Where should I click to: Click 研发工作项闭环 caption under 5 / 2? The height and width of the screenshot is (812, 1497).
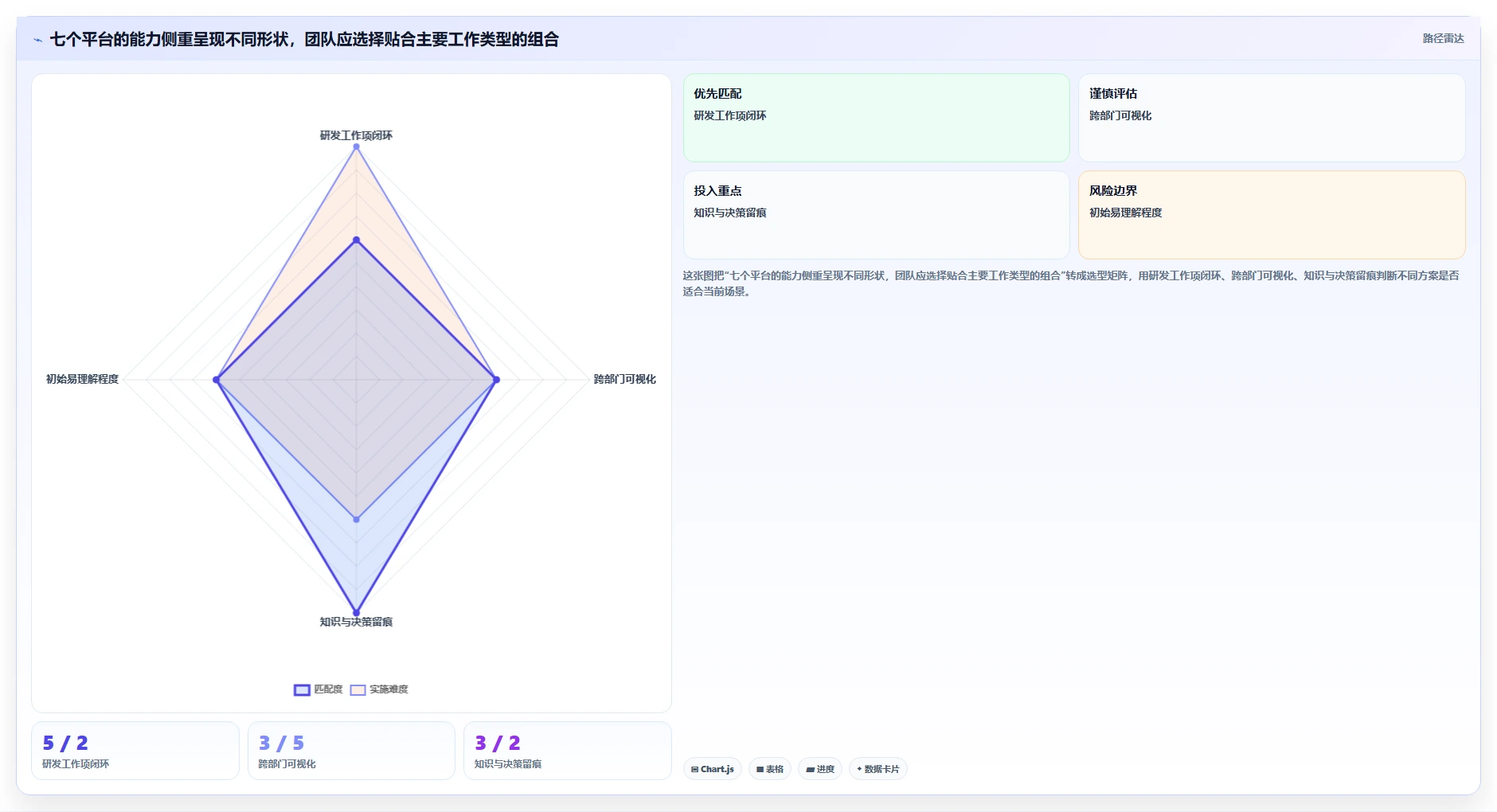[76, 763]
